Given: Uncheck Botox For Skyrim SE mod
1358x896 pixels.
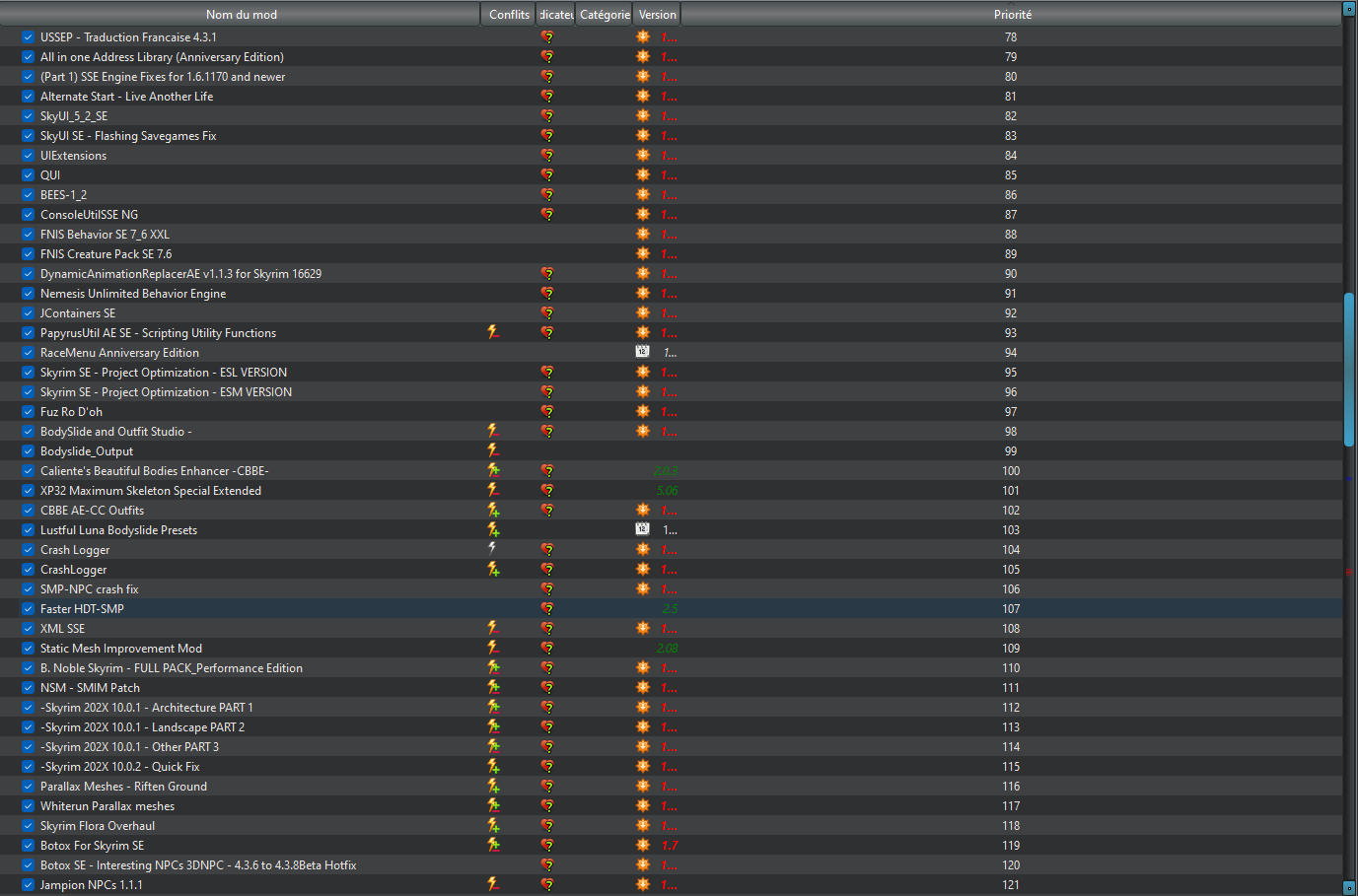Looking at the screenshot, I should pyautogui.click(x=29, y=845).
